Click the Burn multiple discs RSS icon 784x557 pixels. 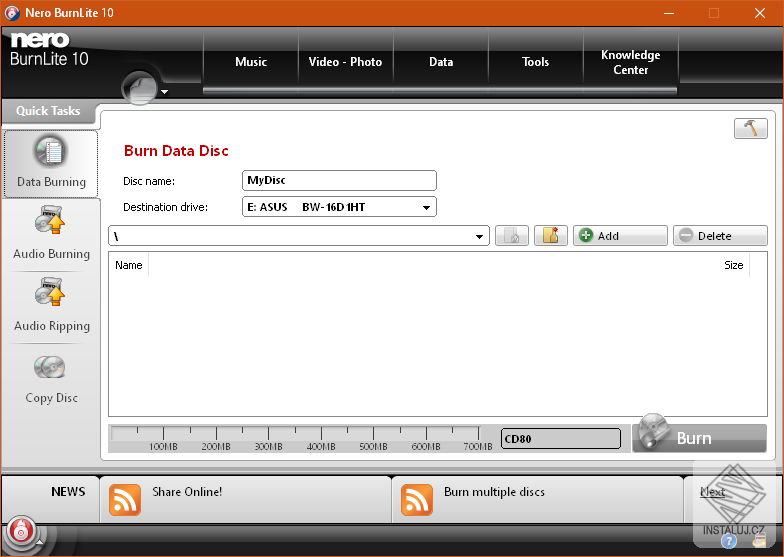[416, 500]
